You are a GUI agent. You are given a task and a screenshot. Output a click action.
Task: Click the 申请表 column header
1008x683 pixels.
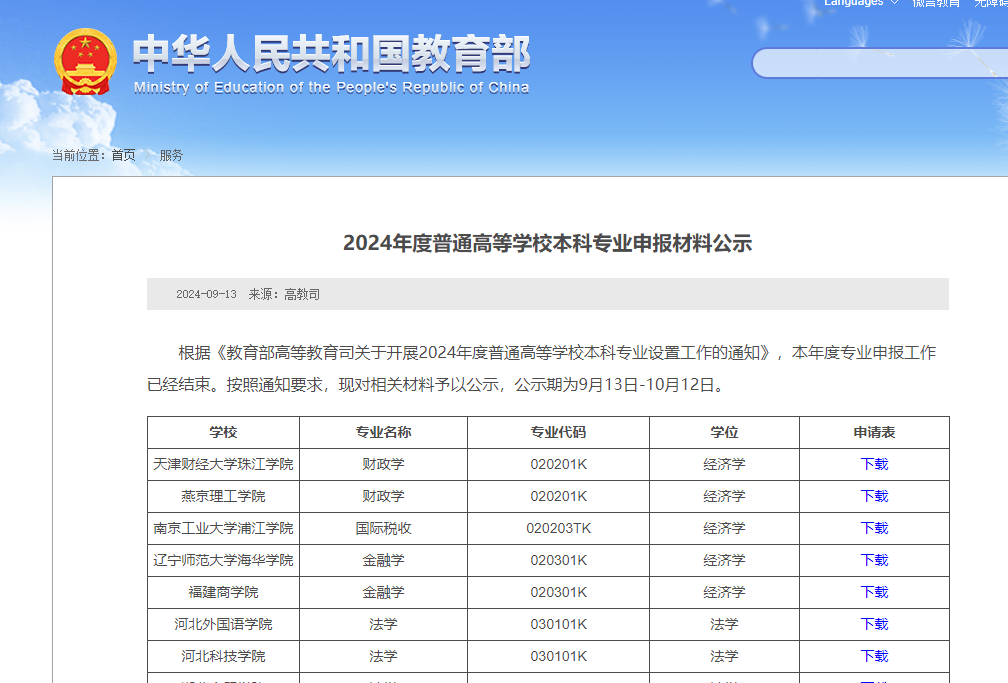[874, 432]
